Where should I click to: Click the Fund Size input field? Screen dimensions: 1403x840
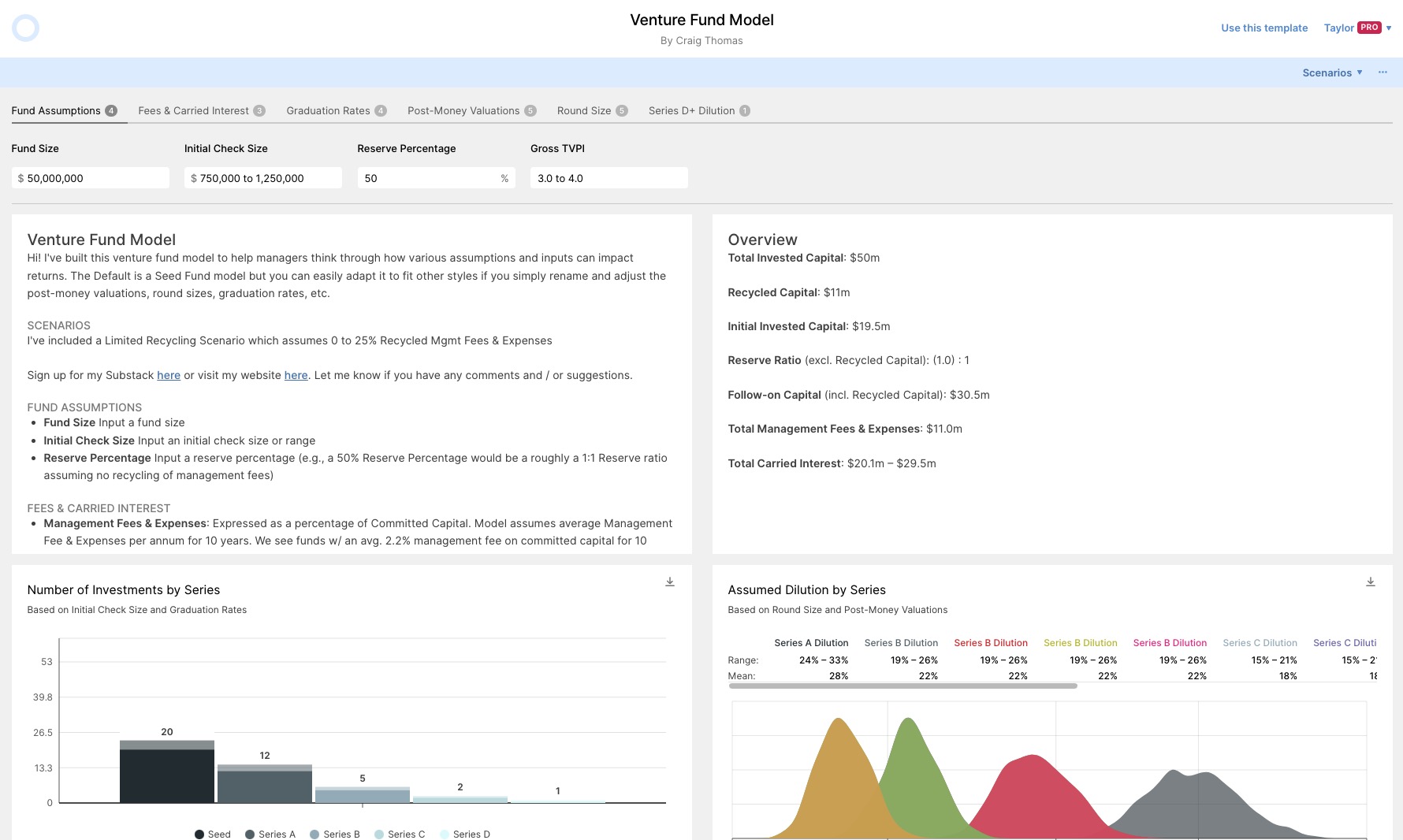click(91, 178)
